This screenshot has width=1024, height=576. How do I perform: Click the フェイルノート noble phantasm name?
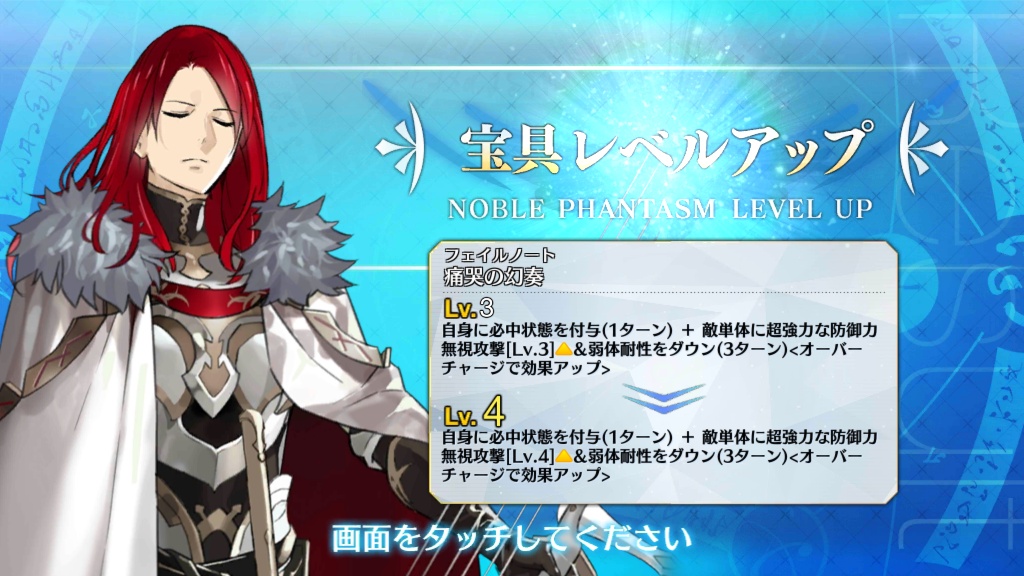[500, 255]
